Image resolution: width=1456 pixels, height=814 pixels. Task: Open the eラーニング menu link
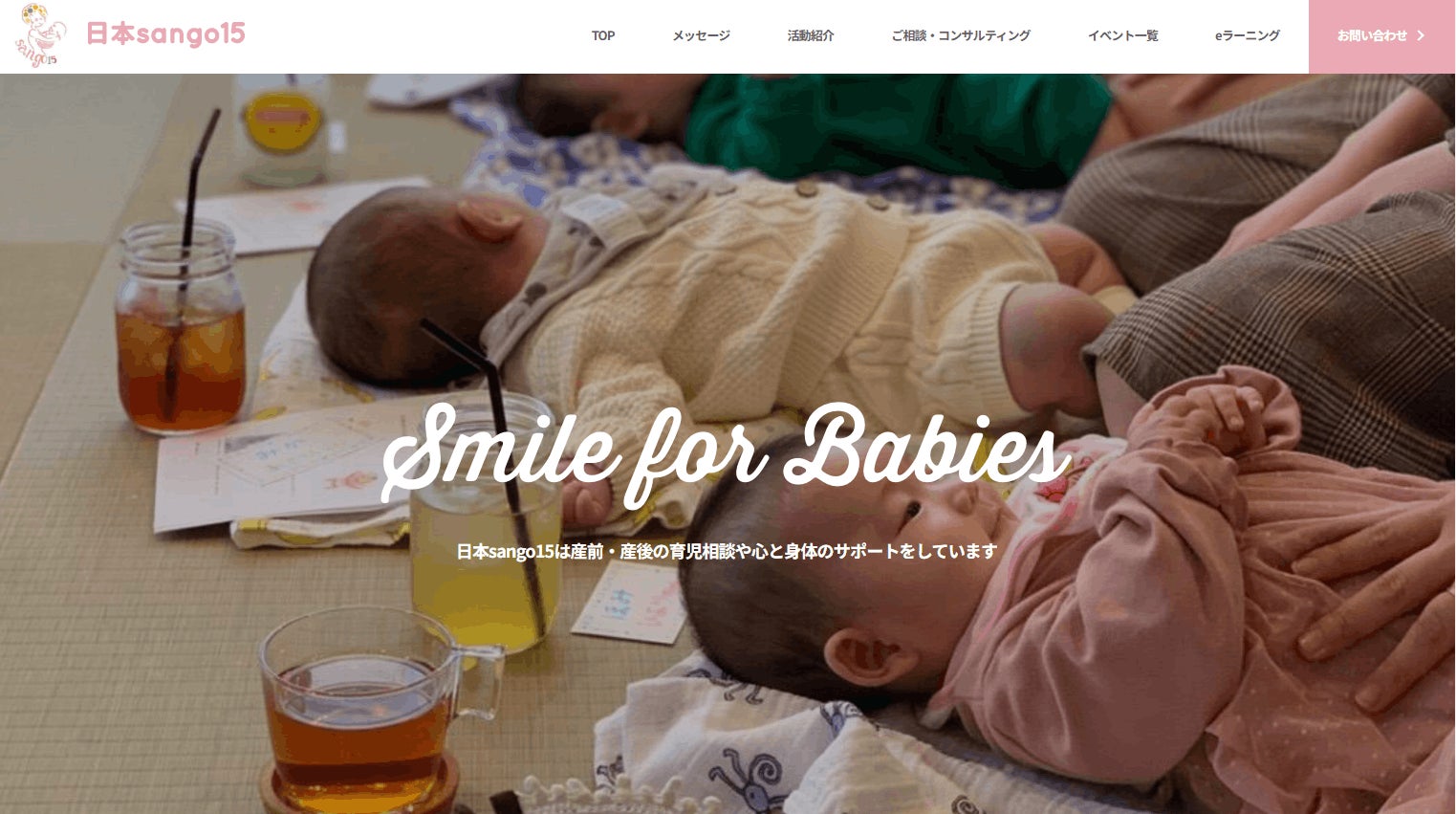[1248, 35]
